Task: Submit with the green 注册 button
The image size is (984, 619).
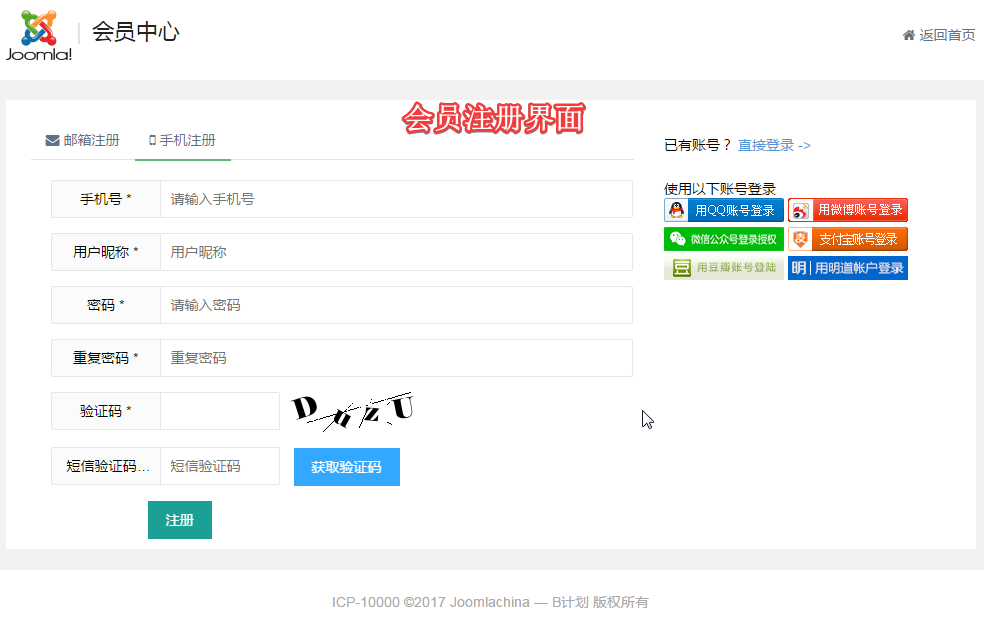Action: click(x=179, y=520)
